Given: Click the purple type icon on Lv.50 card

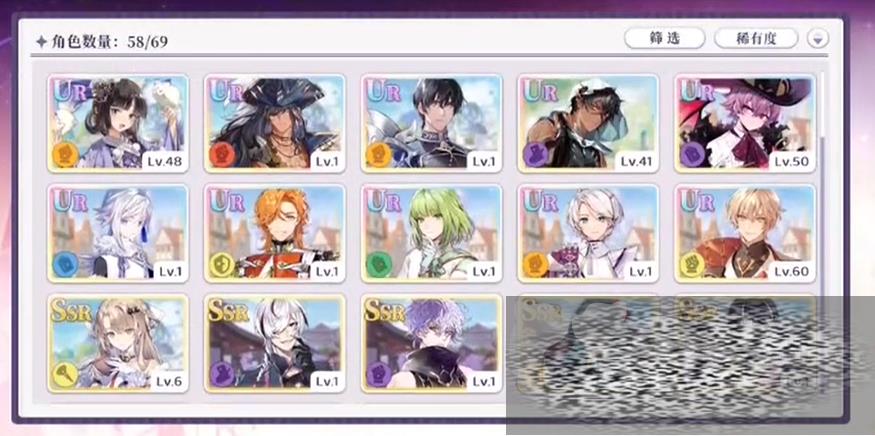Looking at the screenshot, I should [693, 155].
